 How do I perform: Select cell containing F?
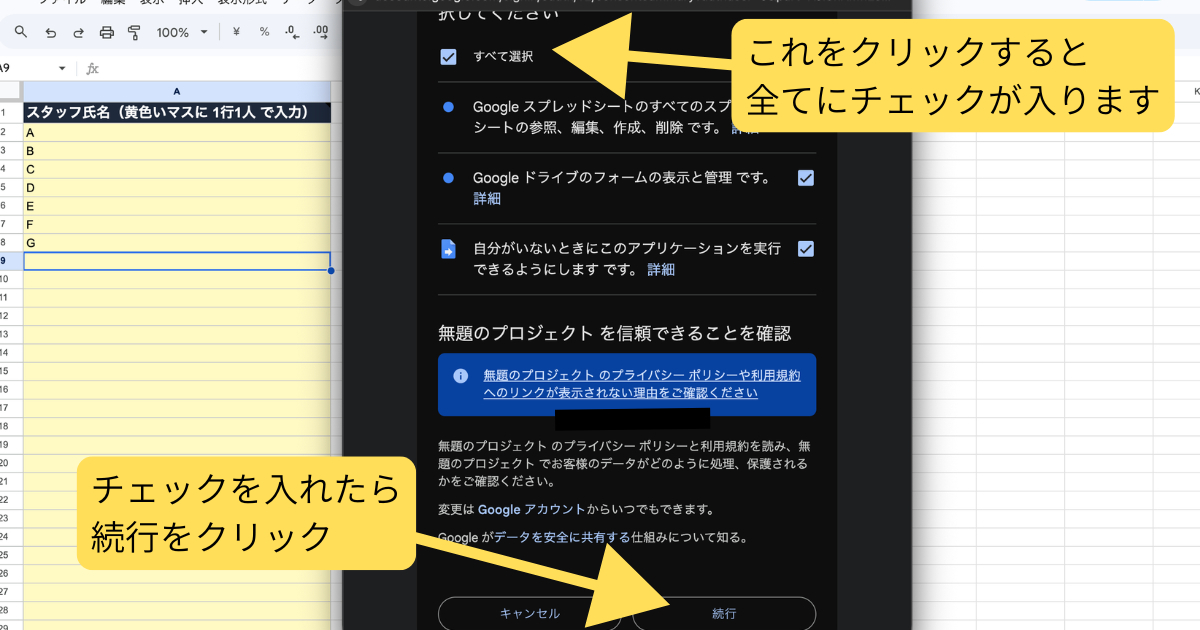pos(177,224)
